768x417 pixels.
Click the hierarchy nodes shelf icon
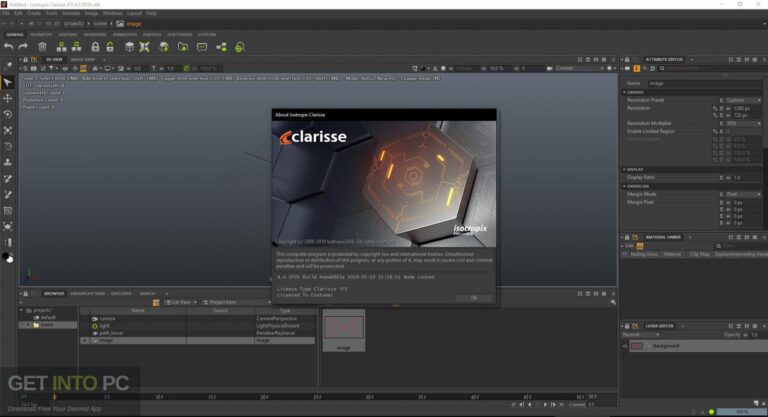click(x=221, y=47)
